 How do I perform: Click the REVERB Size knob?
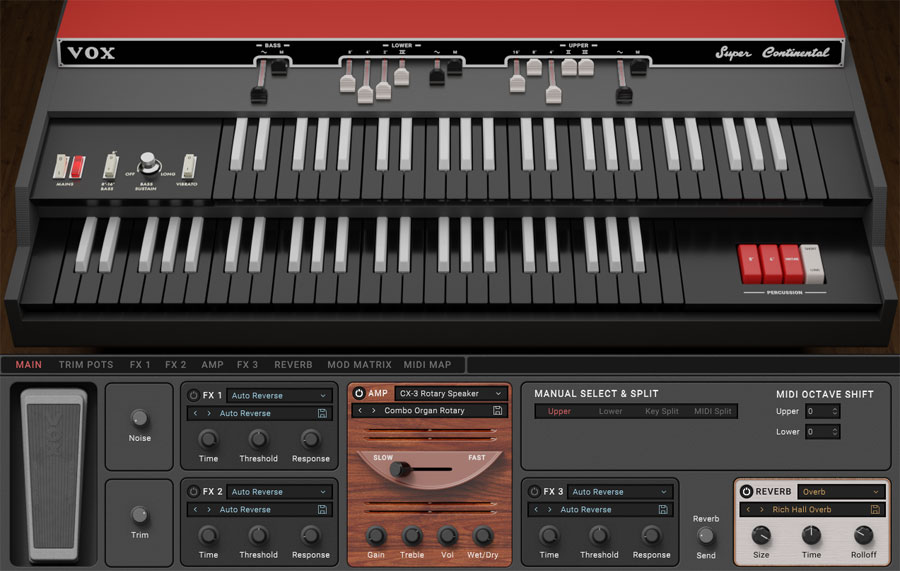coord(761,535)
